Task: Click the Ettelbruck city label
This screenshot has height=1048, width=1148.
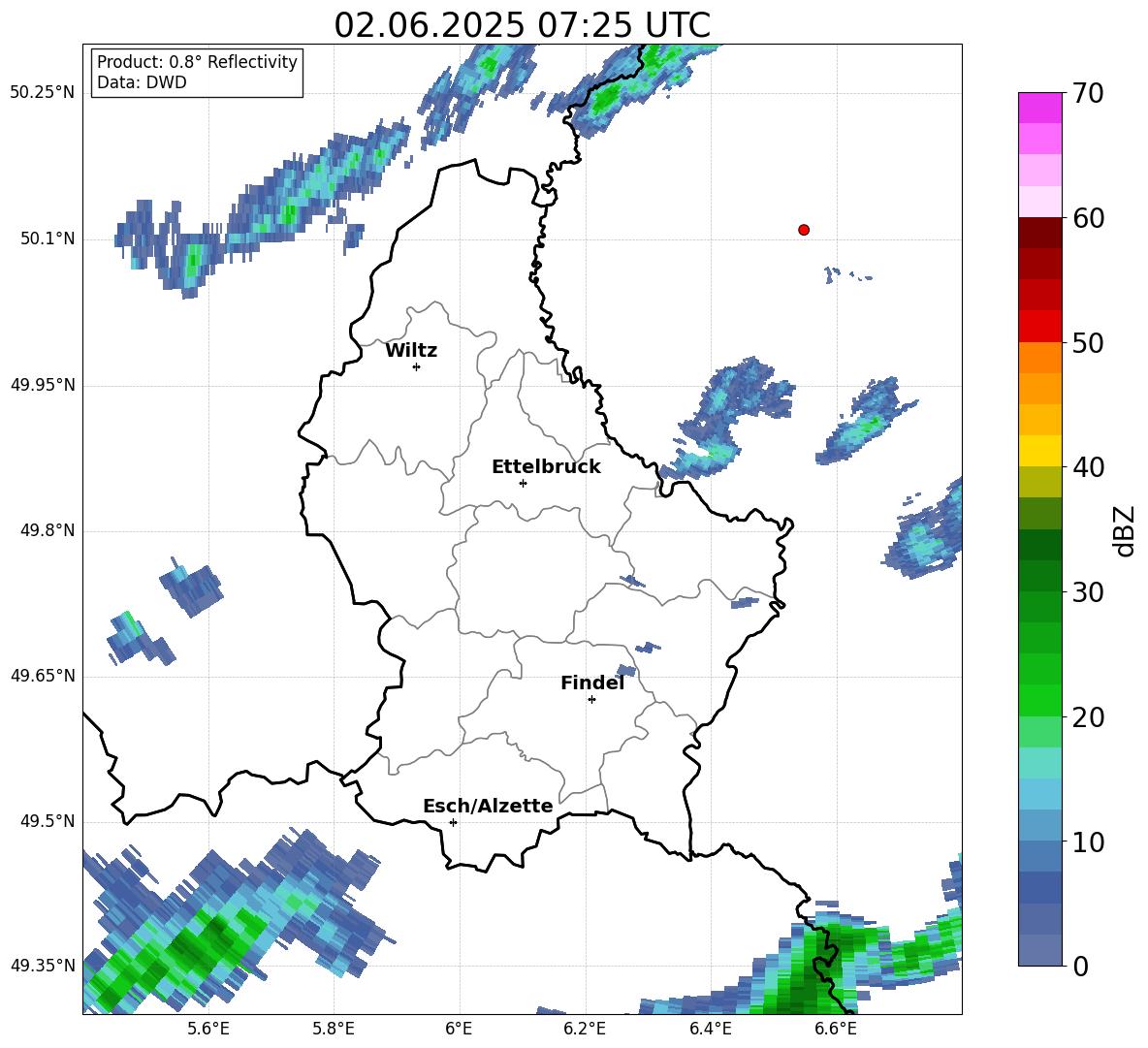Action: 546,467
